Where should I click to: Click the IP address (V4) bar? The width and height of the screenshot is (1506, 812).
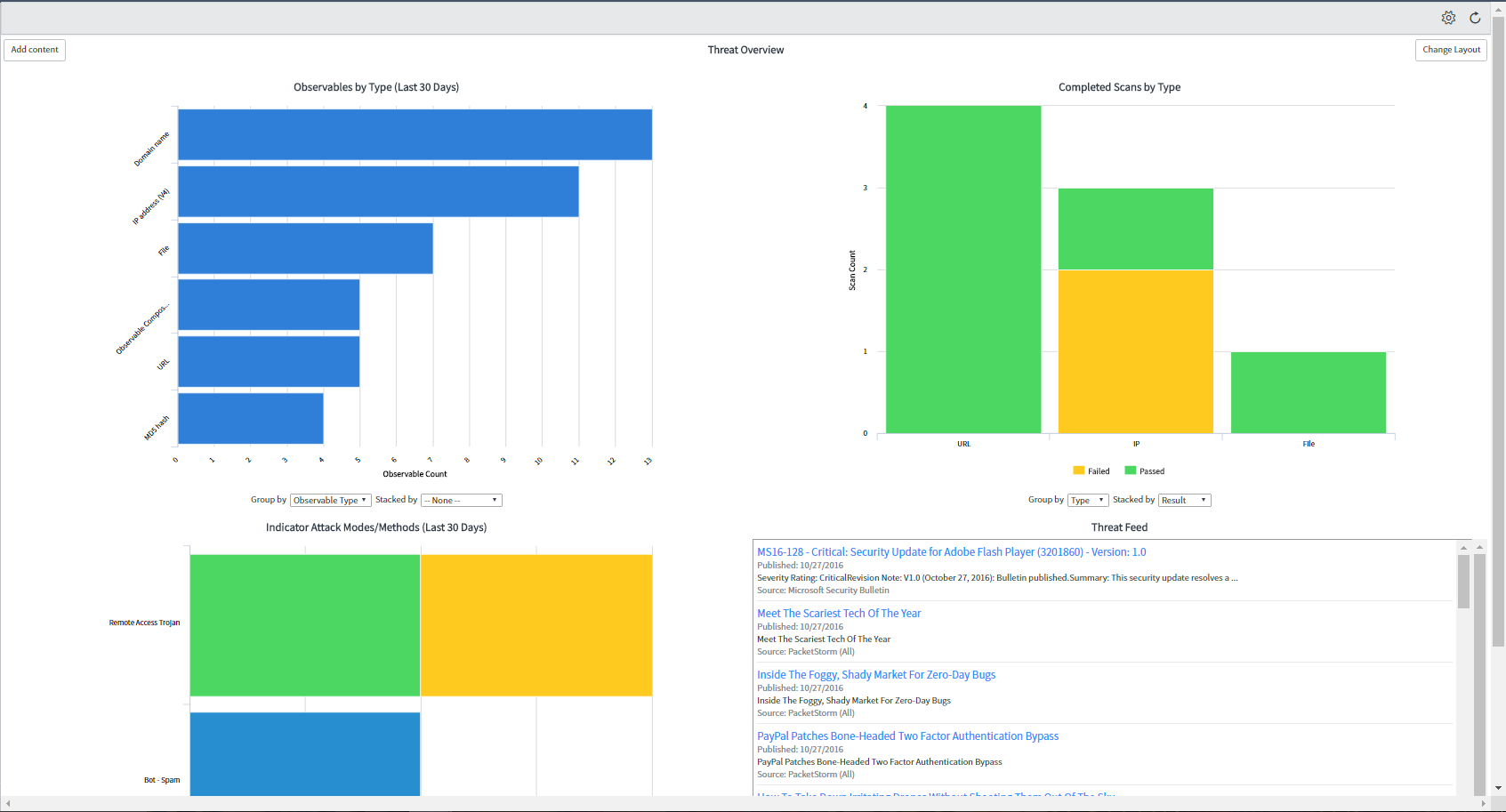(378, 191)
